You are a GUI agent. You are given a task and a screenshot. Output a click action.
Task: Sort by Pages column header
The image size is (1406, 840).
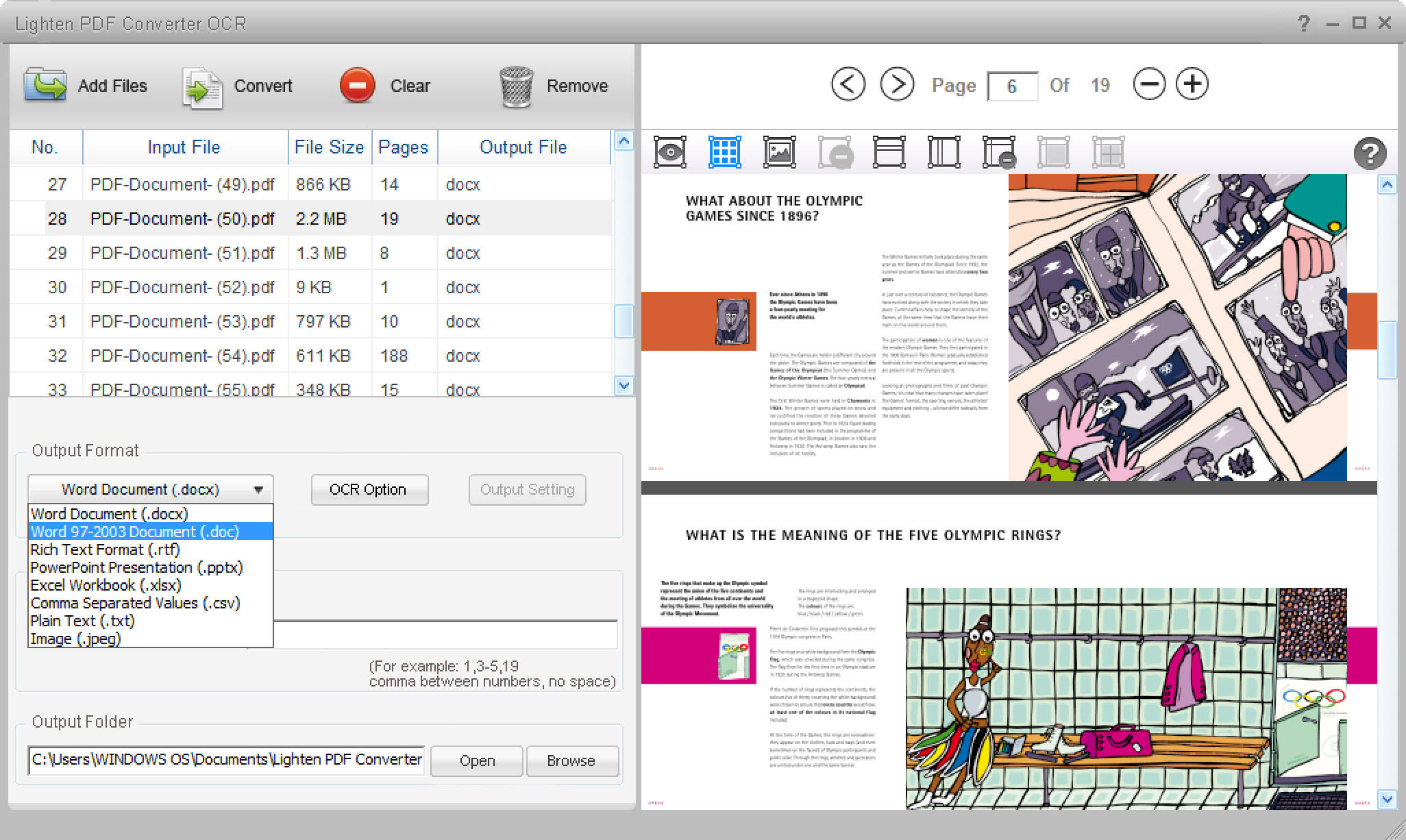pos(404,147)
